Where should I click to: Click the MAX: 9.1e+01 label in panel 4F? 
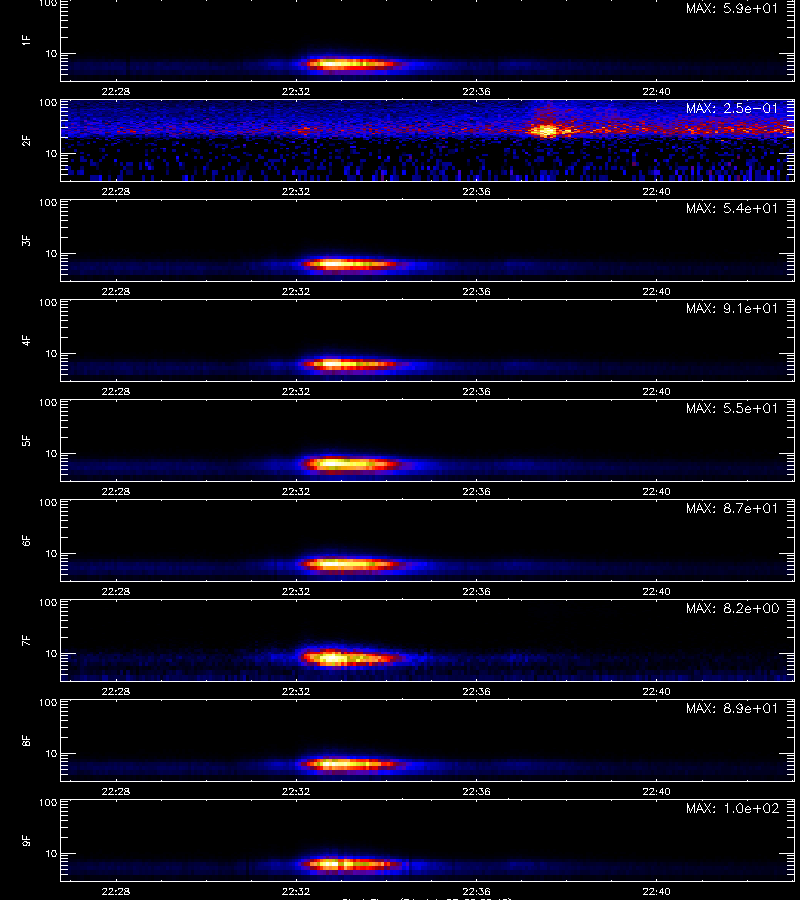(x=732, y=308)
